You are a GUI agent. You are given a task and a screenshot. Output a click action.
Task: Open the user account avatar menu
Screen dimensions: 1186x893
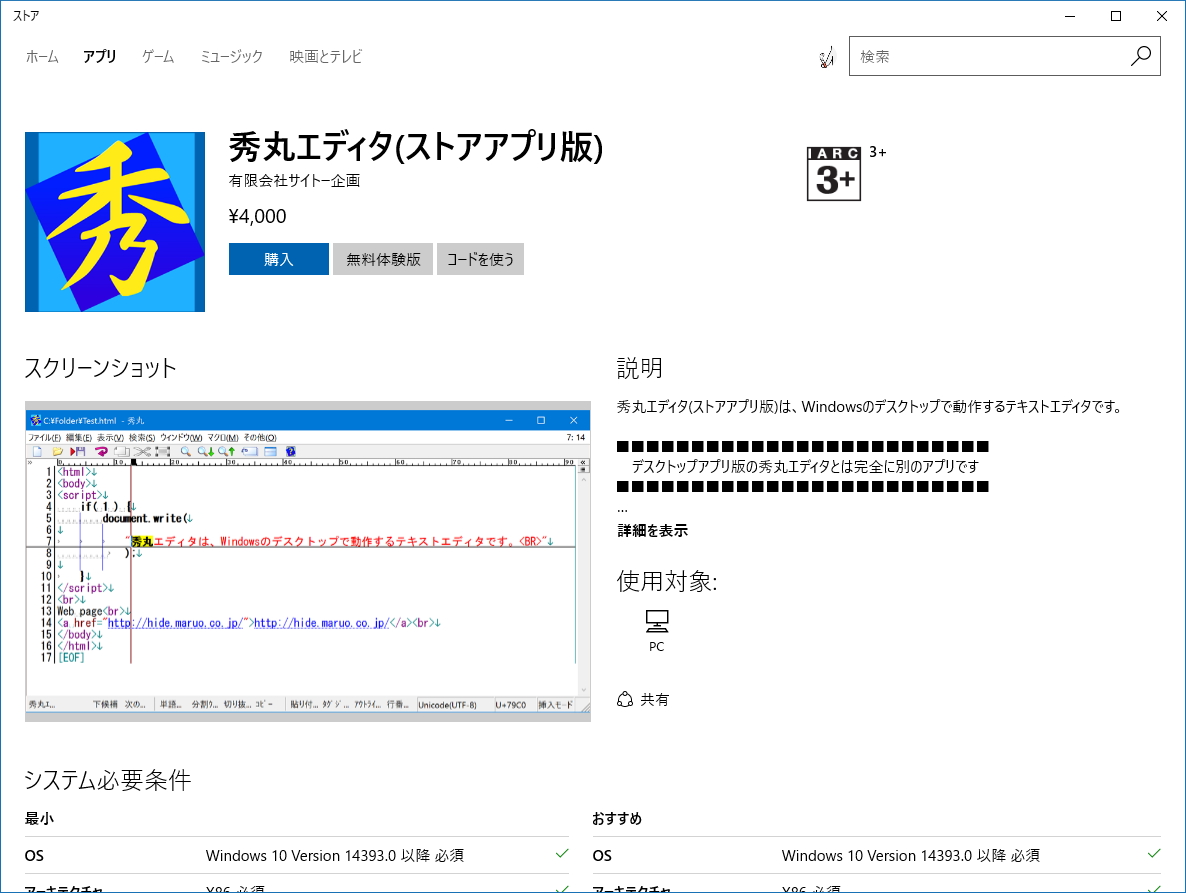827,57
